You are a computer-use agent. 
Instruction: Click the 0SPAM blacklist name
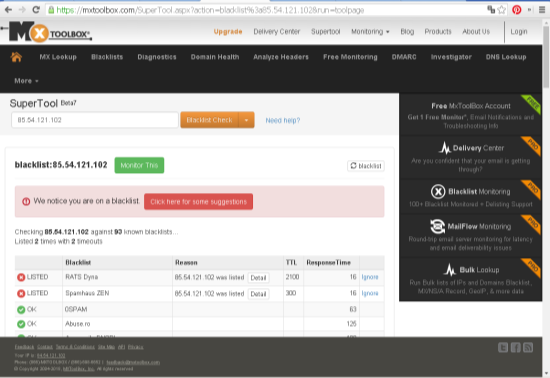coord(76,309)
